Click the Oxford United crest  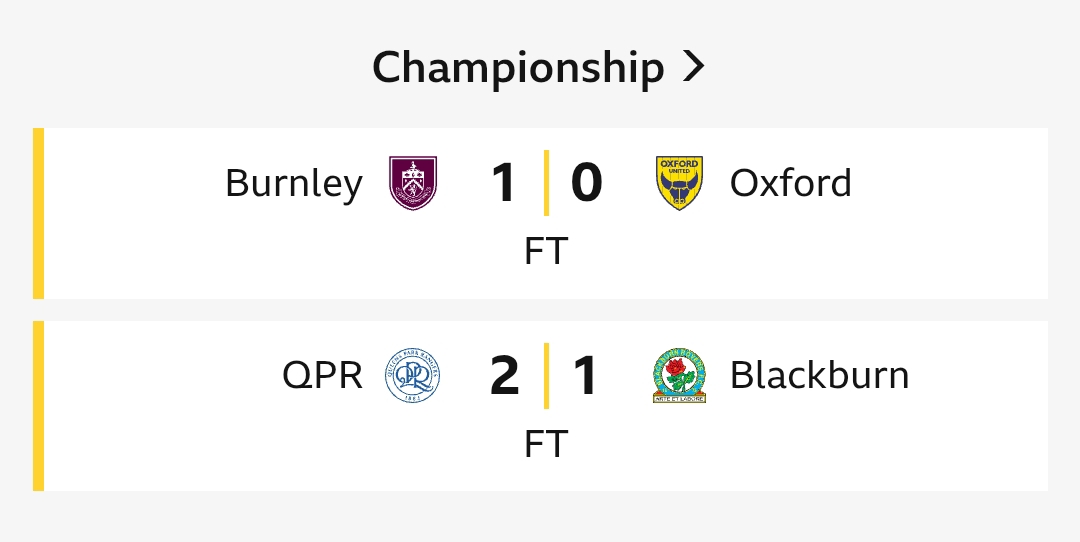pyautogui.click(x=679, y=183)
